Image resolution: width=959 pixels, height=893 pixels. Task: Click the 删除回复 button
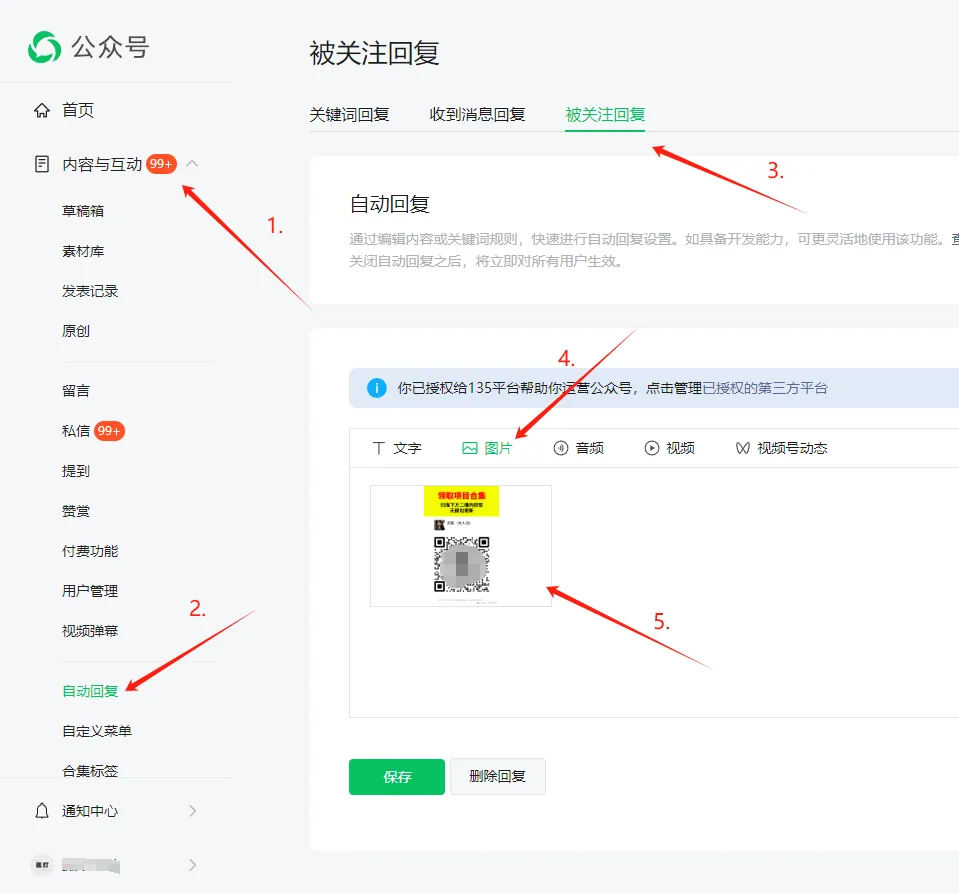[x=498, y=777]
